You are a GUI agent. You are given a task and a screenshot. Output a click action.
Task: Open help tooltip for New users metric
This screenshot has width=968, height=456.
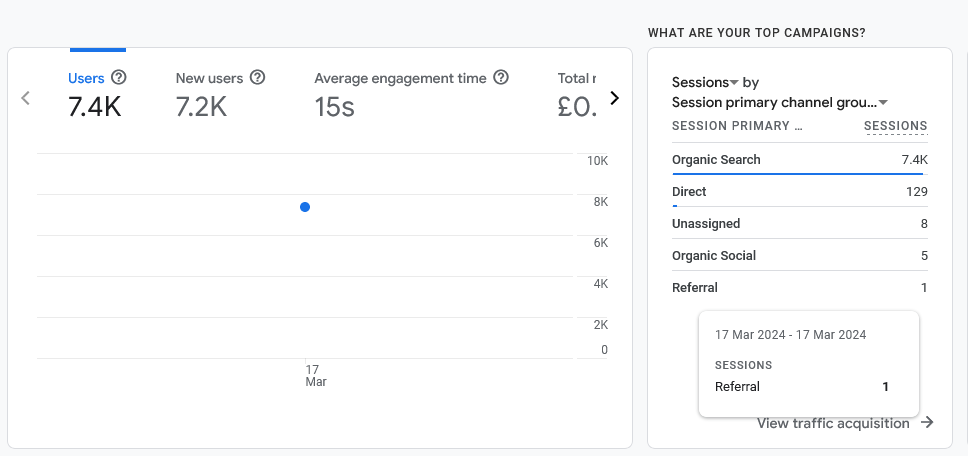coord(257,78)
